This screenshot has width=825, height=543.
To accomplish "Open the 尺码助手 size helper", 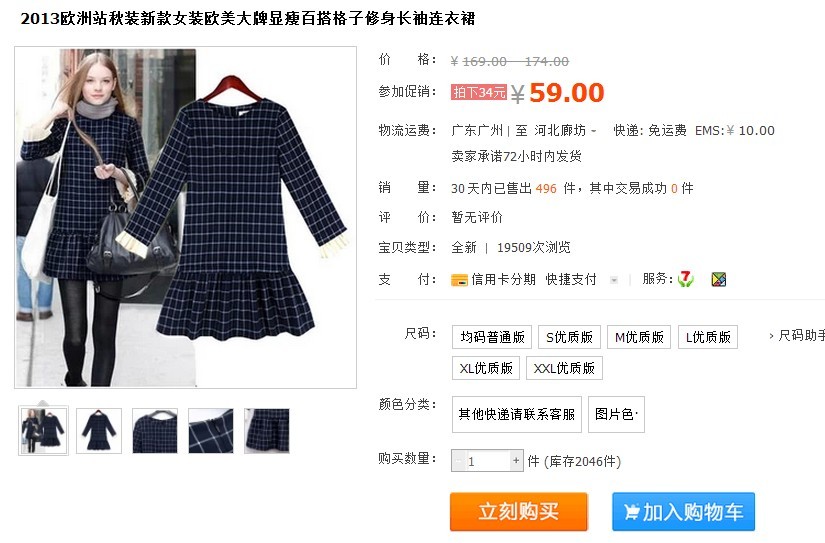I will 797,336.
